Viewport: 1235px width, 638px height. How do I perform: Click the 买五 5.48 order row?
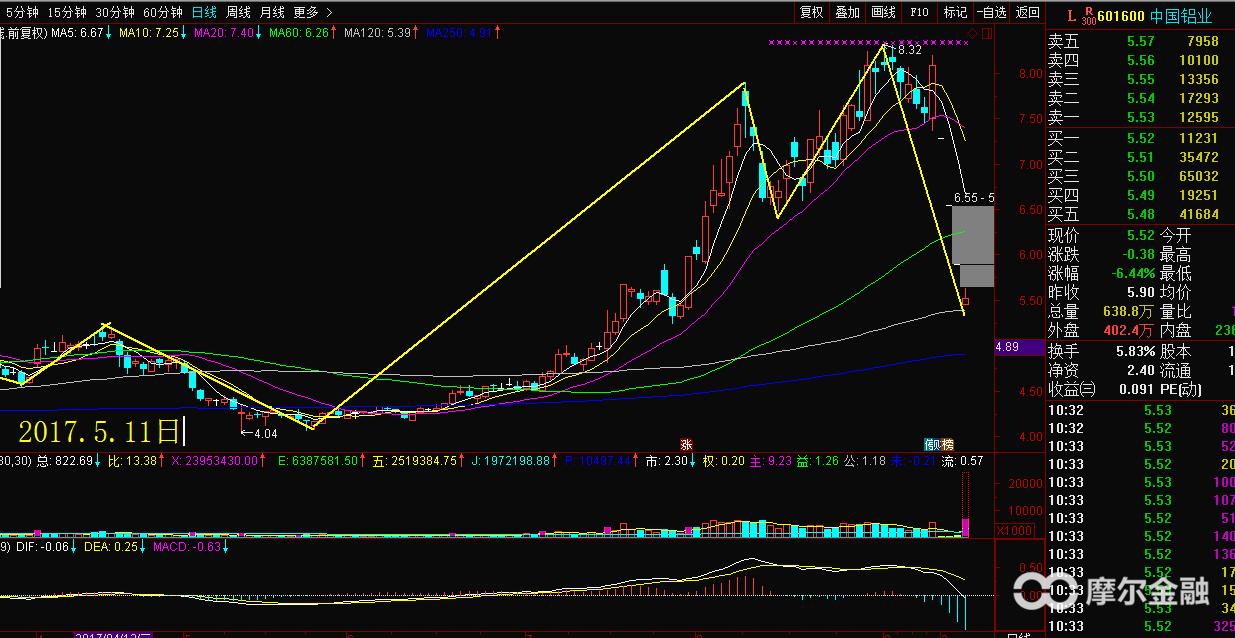pos(1140,214)
